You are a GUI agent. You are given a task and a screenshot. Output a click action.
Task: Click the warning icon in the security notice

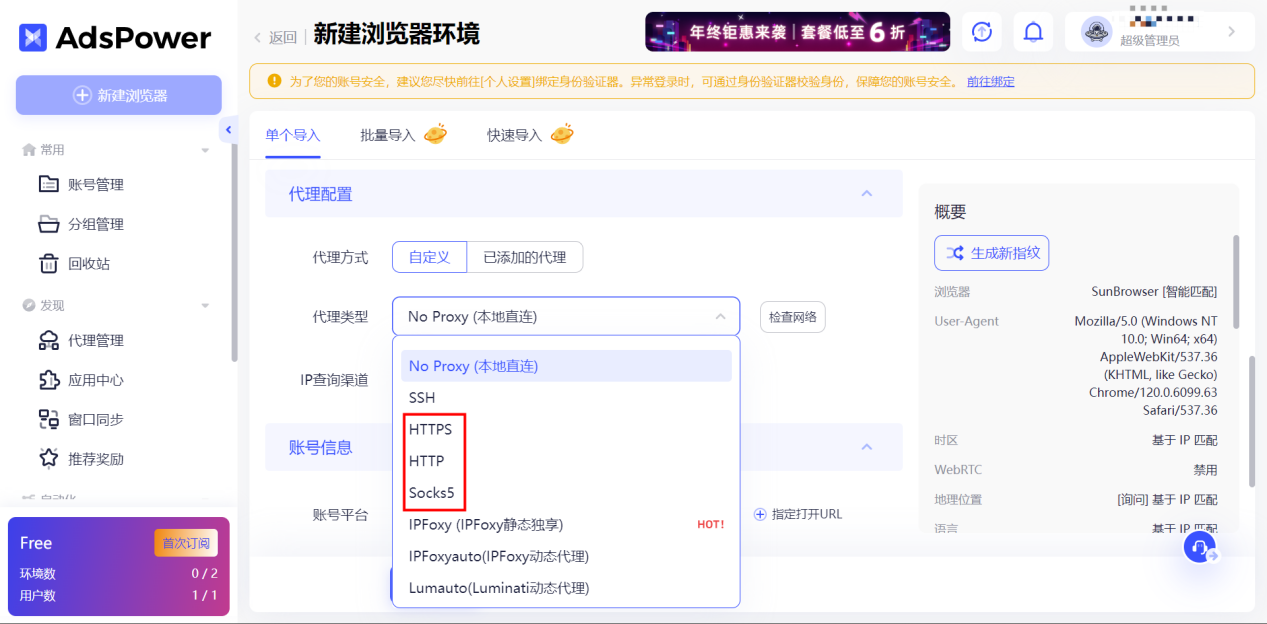(x=274, y=81)
